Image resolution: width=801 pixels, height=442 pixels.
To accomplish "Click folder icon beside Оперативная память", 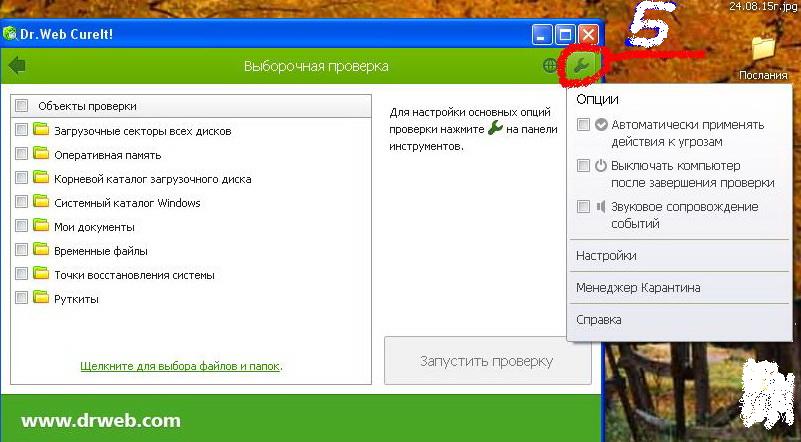I will [x=41, y=153].
